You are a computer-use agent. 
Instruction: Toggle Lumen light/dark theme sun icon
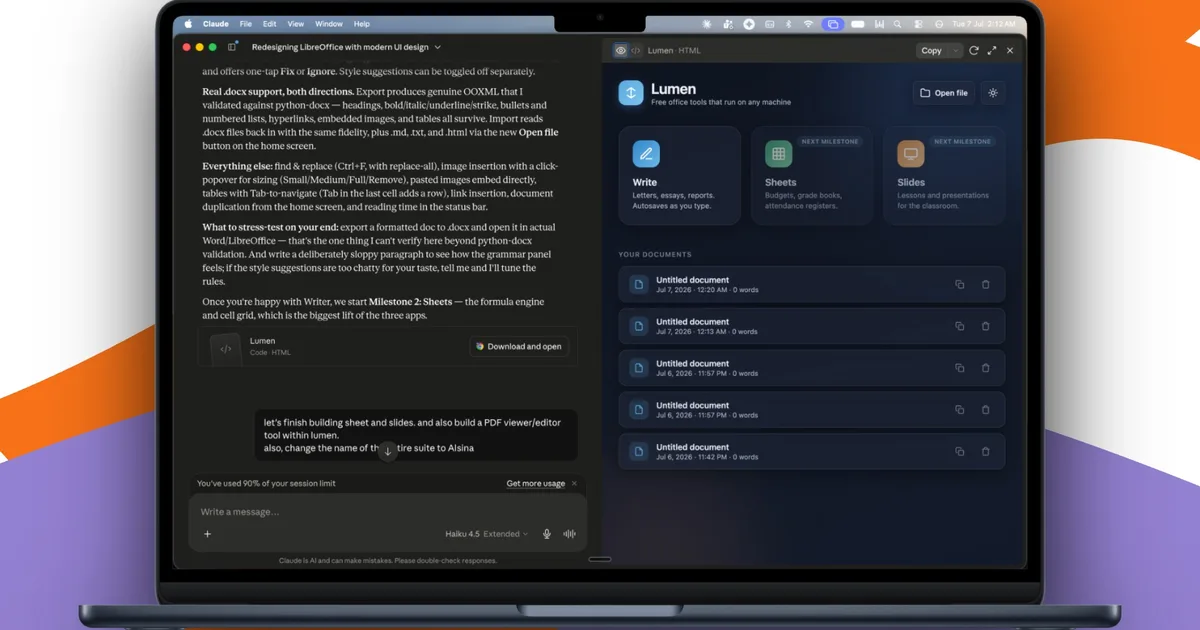(x=993, y=93)
